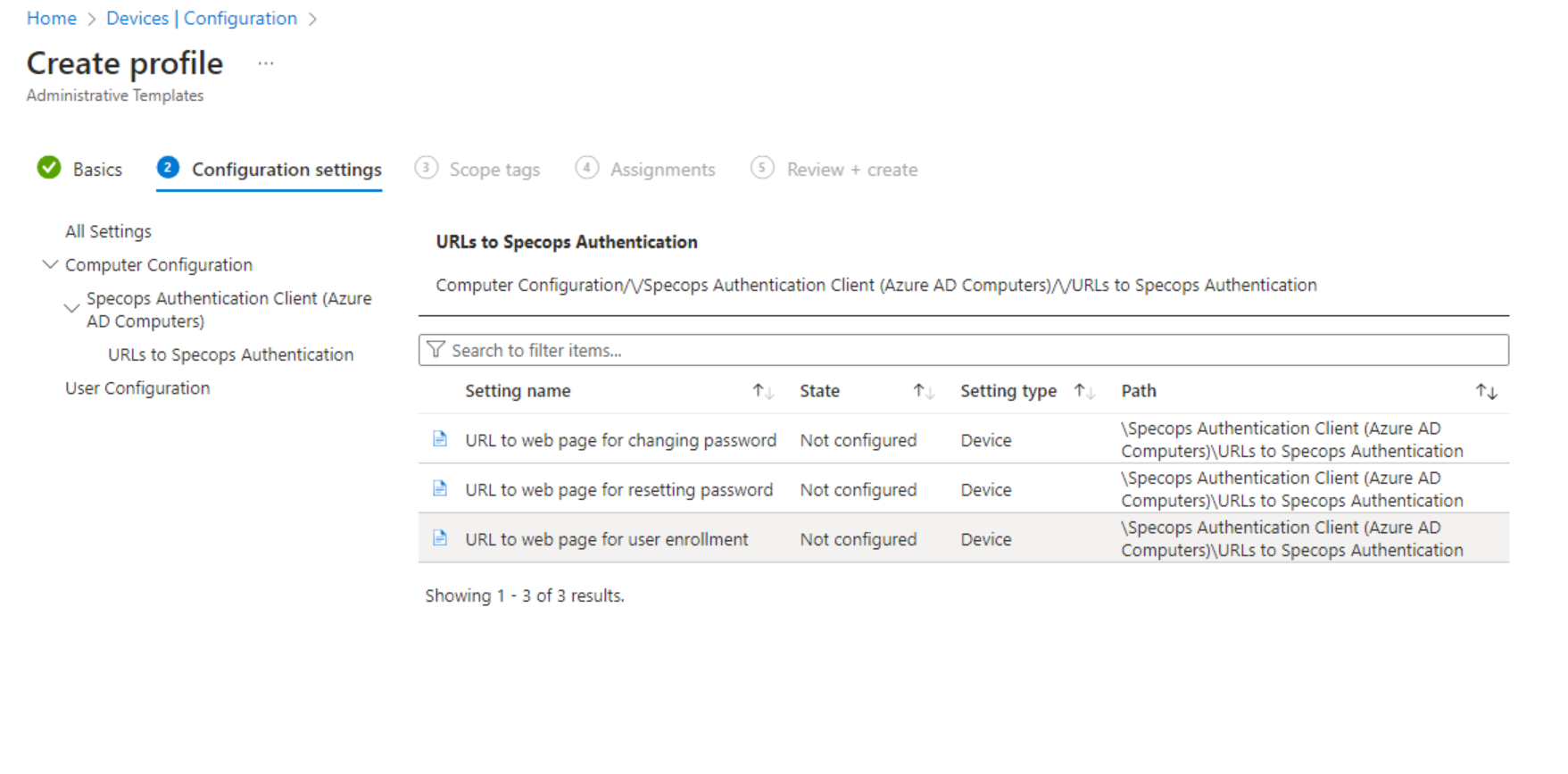Open the ellipsis menu next to Create profile
Image resolution: width=1568 pixels, height=774 pixels.
[266, 63]
